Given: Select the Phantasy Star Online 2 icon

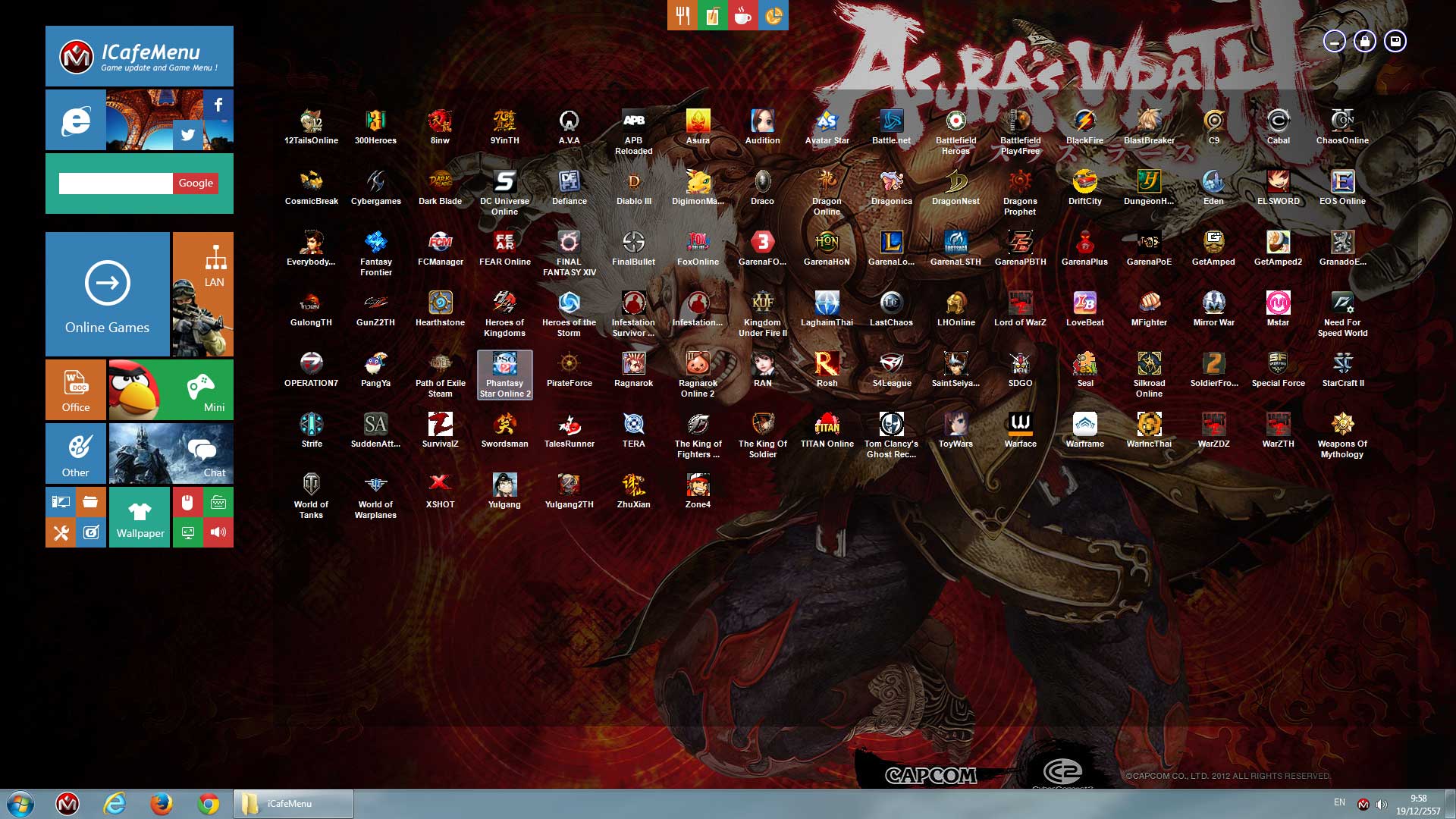Looking at the screenshot, I should point(504,375).
